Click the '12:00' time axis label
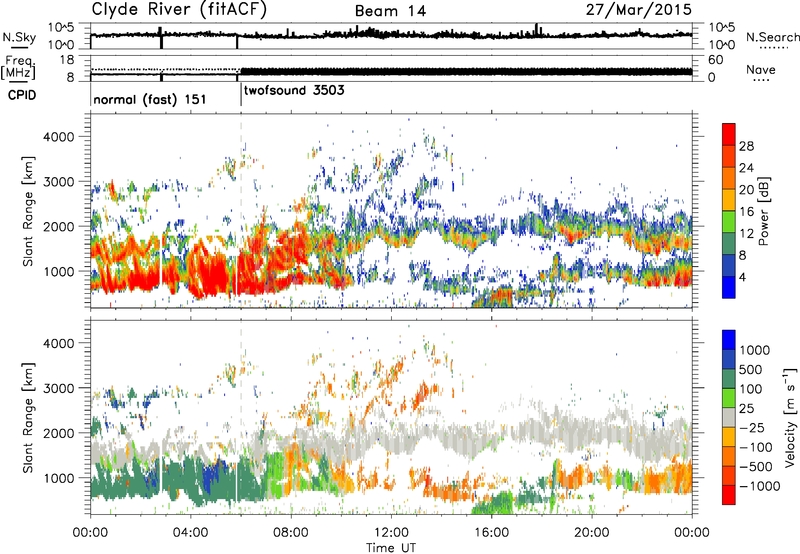800x554 pixels. pos(391,533)
